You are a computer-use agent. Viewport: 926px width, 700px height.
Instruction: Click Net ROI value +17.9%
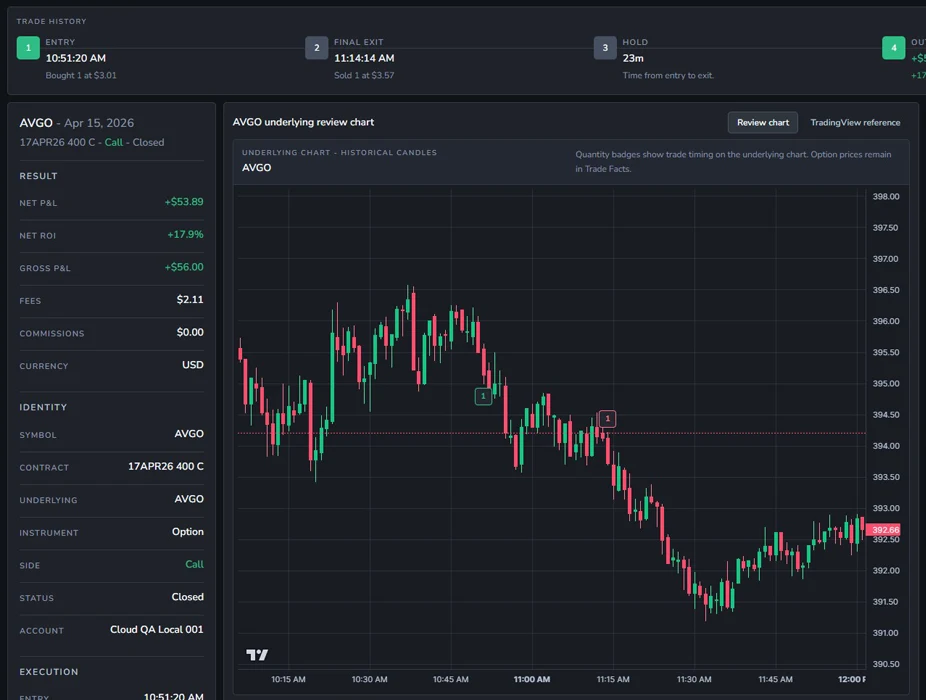(x=185, y=235)
